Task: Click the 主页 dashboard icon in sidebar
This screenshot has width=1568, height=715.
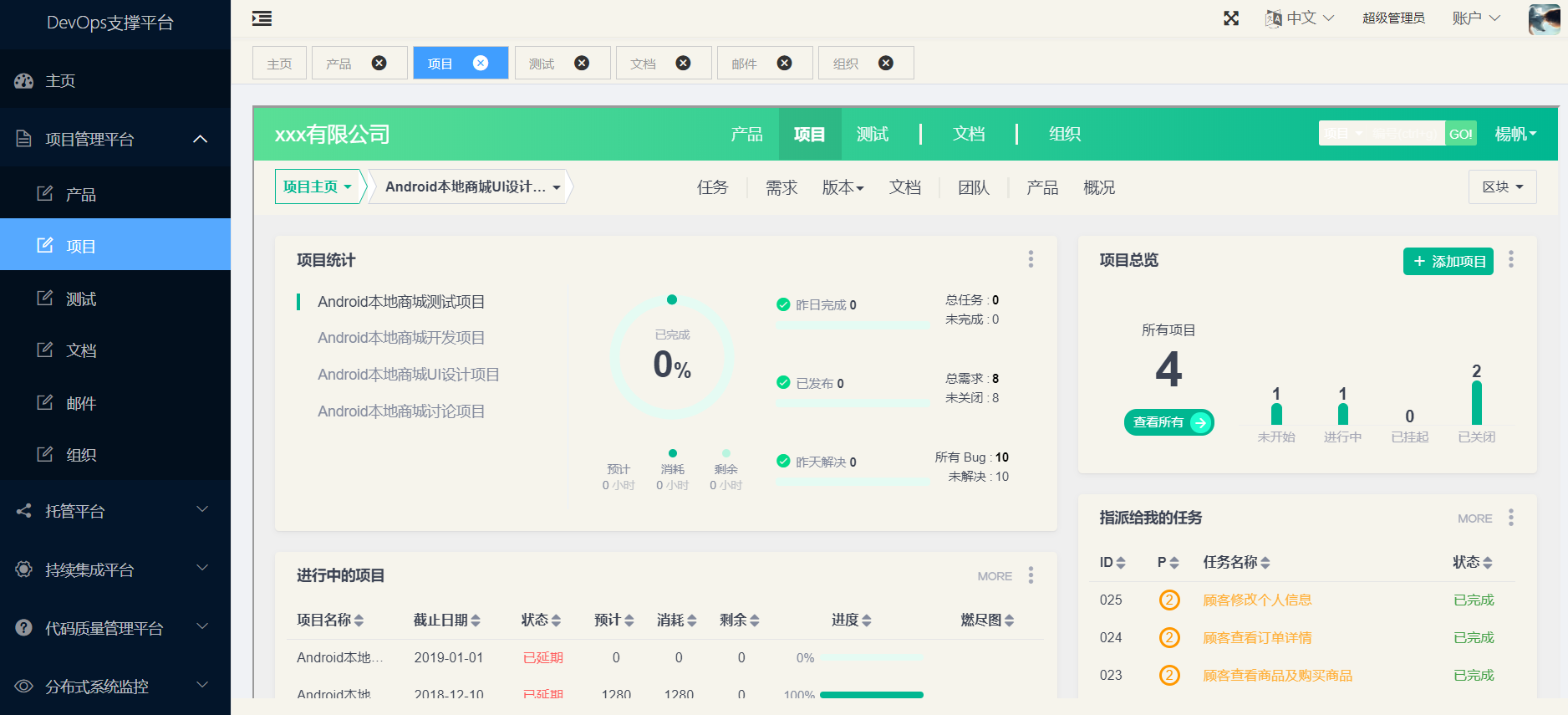Action: 24,81
